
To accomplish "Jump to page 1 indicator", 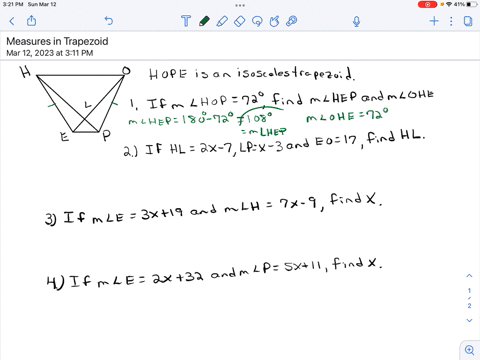I will [x=469, y=290].
